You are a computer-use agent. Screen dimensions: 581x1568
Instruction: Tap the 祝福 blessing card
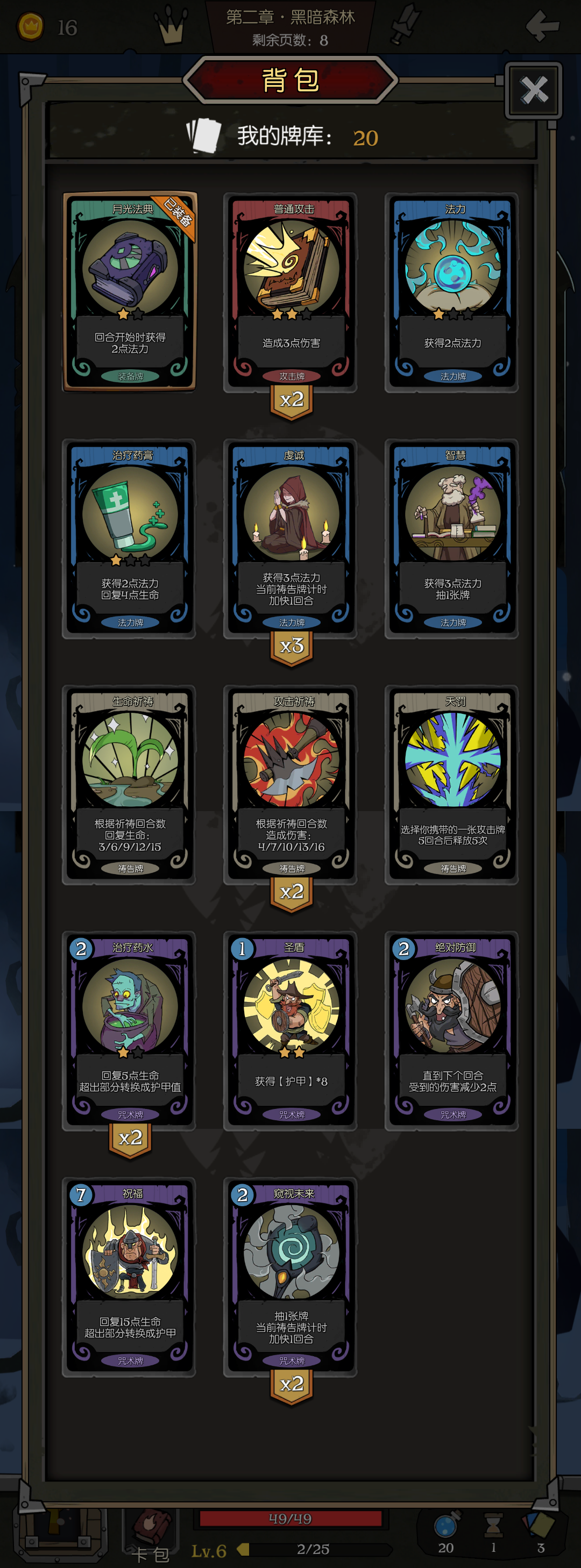[129, 1277]
